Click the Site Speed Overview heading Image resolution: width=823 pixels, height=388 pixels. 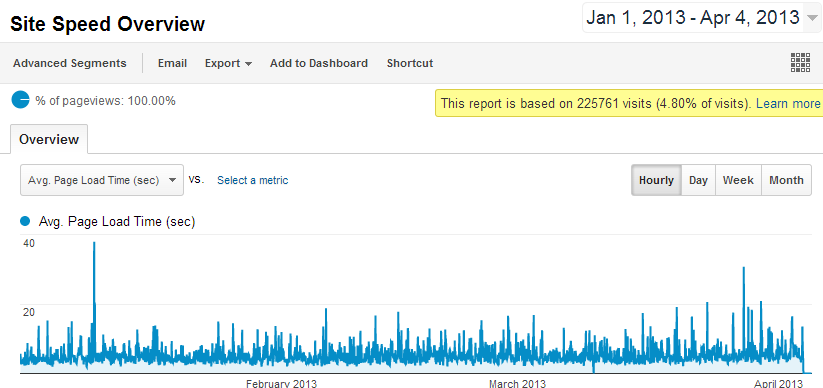pyautogui.click(x=107, y=24)
